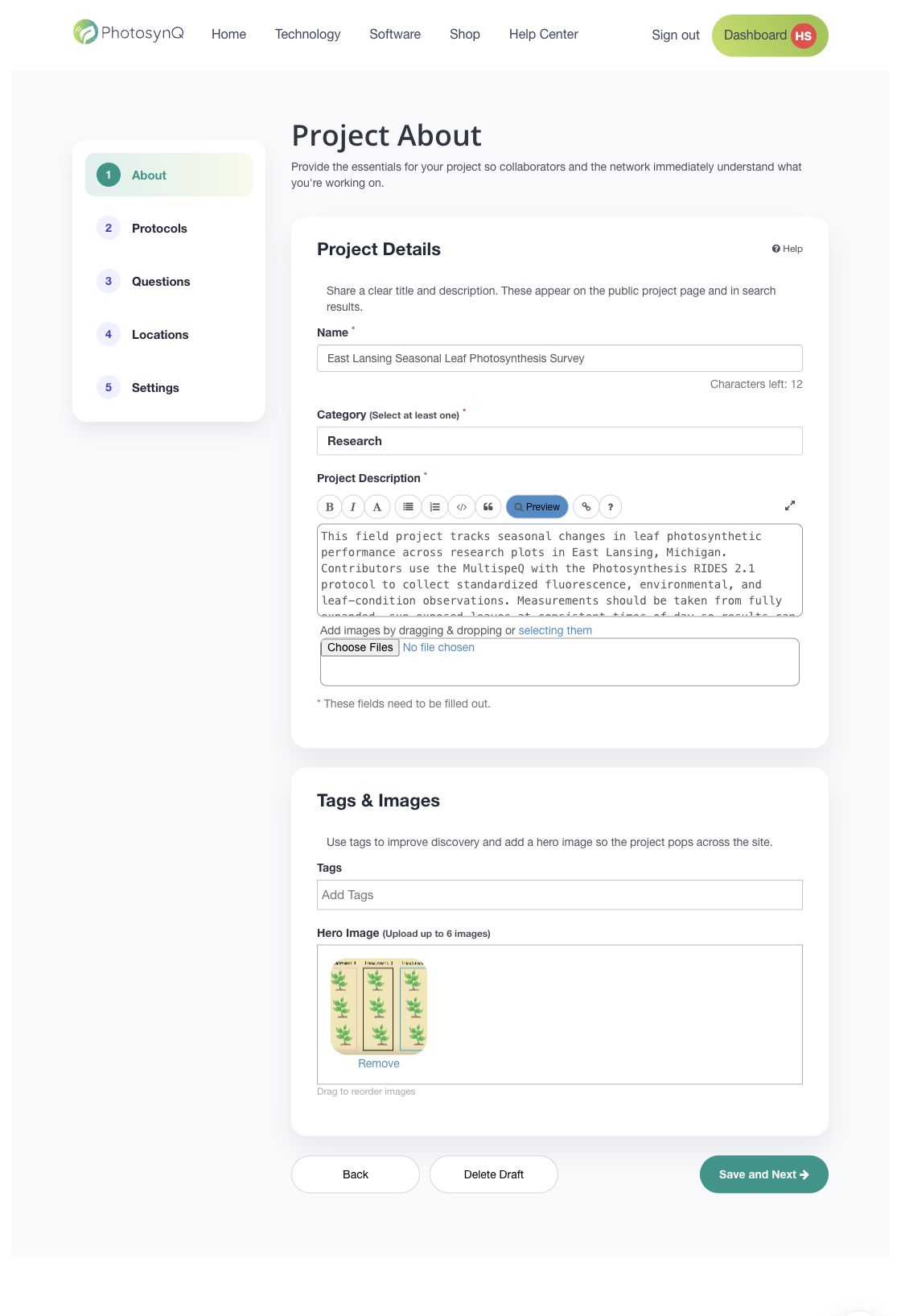Toggle bold formatting in description editor
This screenshot has height=1316, width=901.
click(329, 507)
